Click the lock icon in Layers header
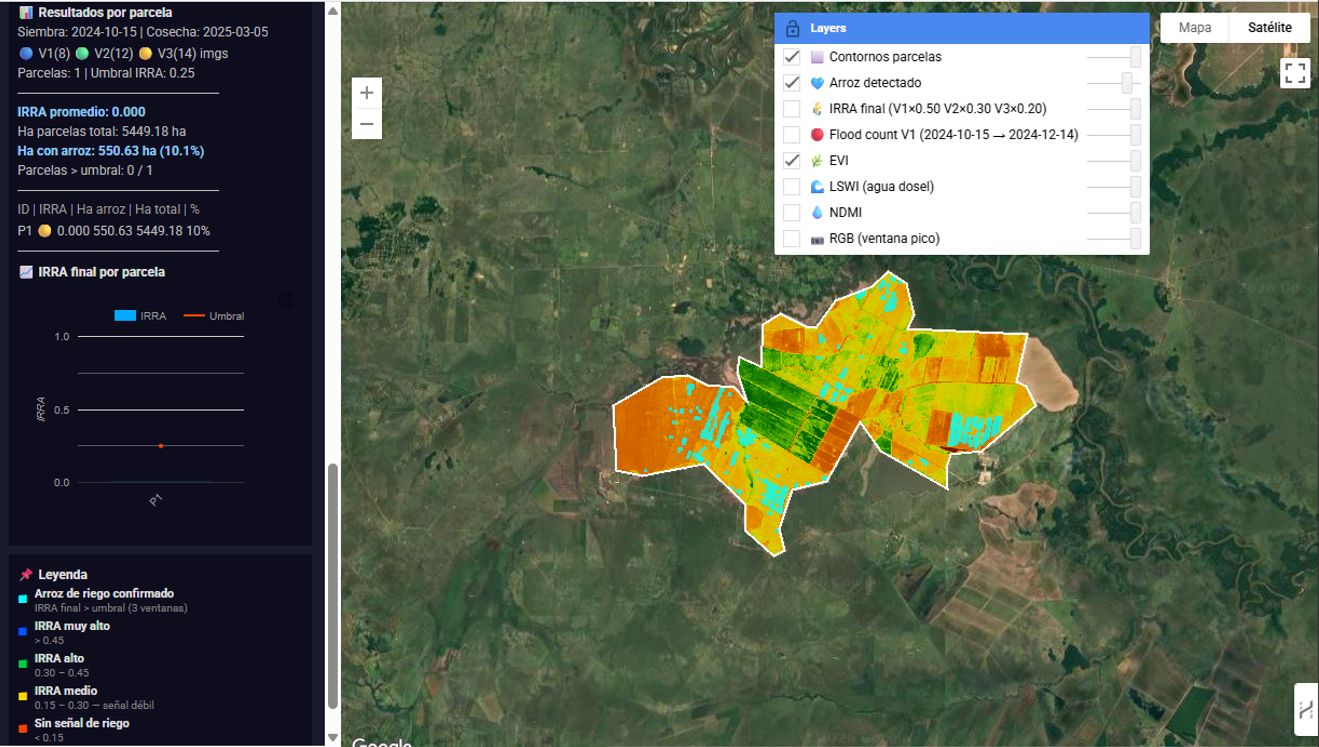 (x=792, y=29)
